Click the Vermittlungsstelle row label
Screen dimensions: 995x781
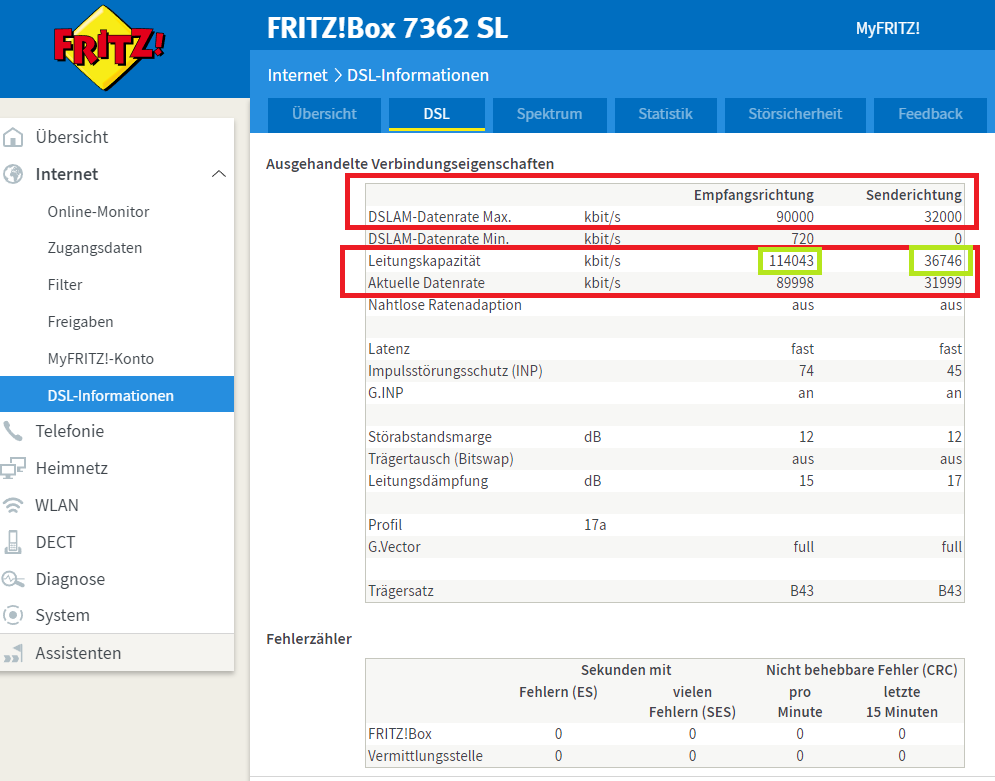click(425, 756)
